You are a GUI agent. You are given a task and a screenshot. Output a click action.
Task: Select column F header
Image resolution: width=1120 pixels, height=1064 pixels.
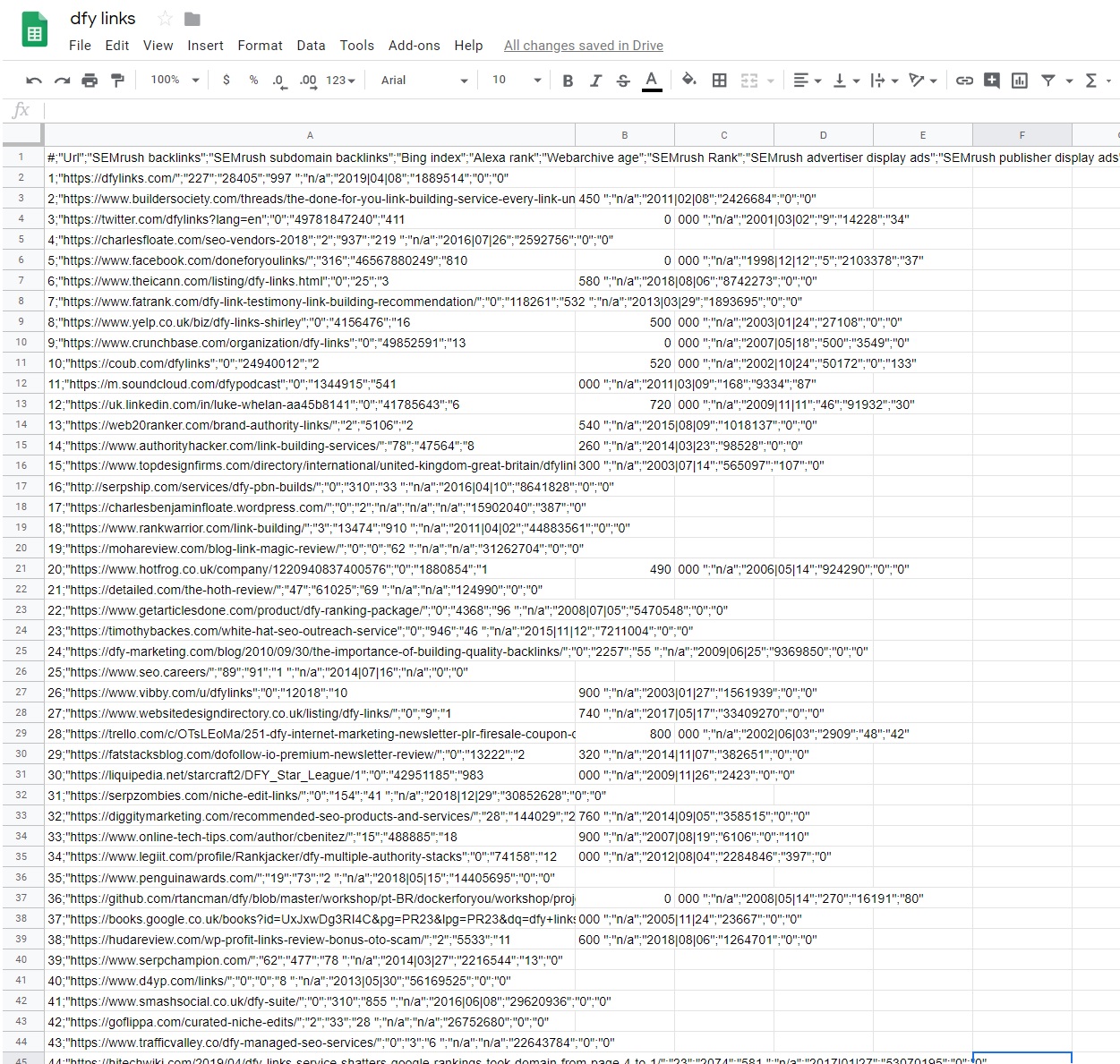click(1022, 135)
